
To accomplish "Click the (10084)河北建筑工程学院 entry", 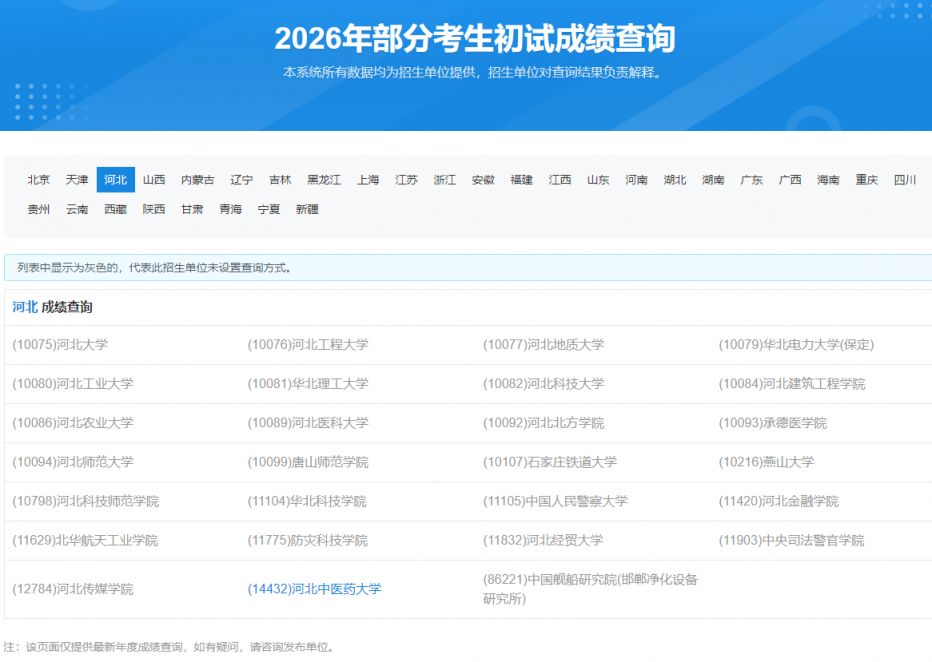I will 792,384.
